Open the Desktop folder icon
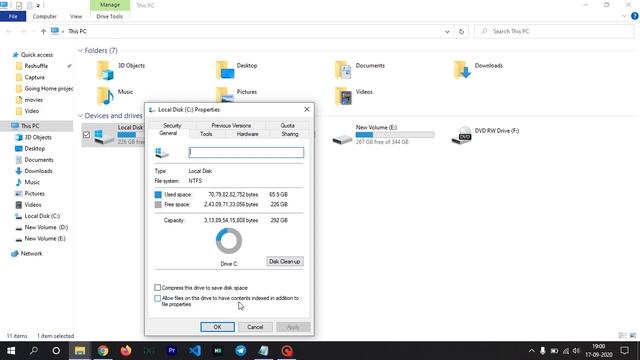This screenshot has height=360, width=640. point(225,70)
